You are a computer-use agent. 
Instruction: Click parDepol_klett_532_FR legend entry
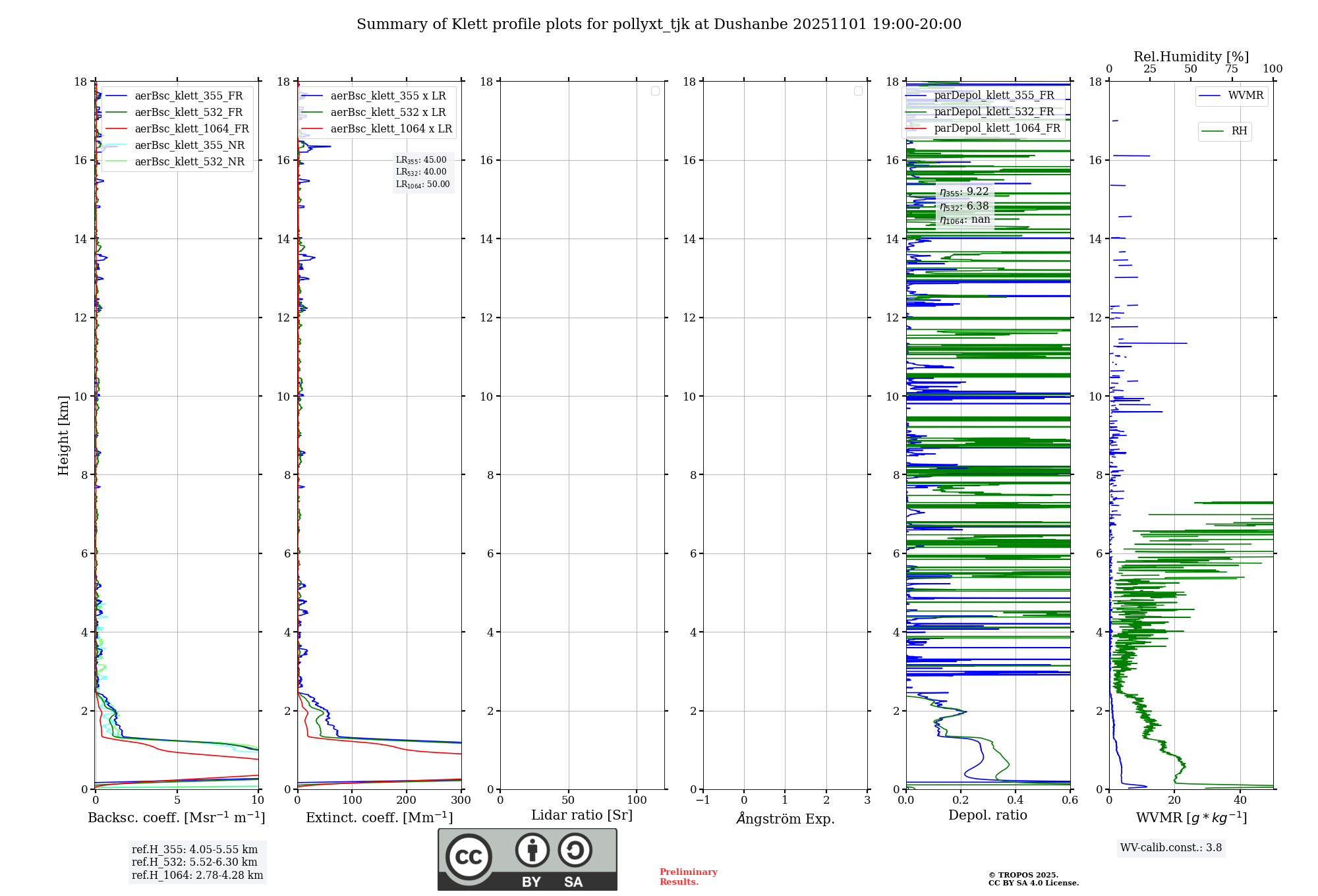tap(993, 112)
